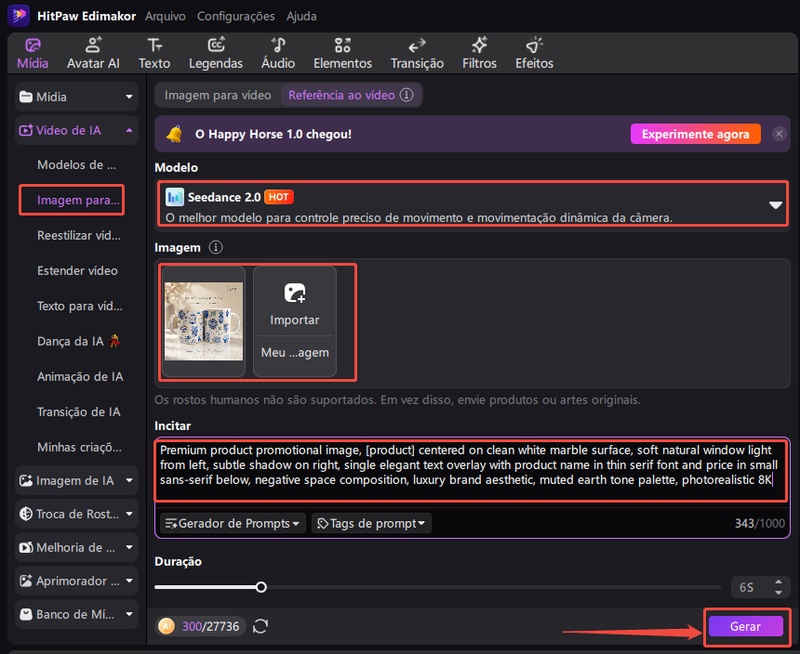
Task: Collapse the Vídeo de IA section
Action: click(77, 131)
